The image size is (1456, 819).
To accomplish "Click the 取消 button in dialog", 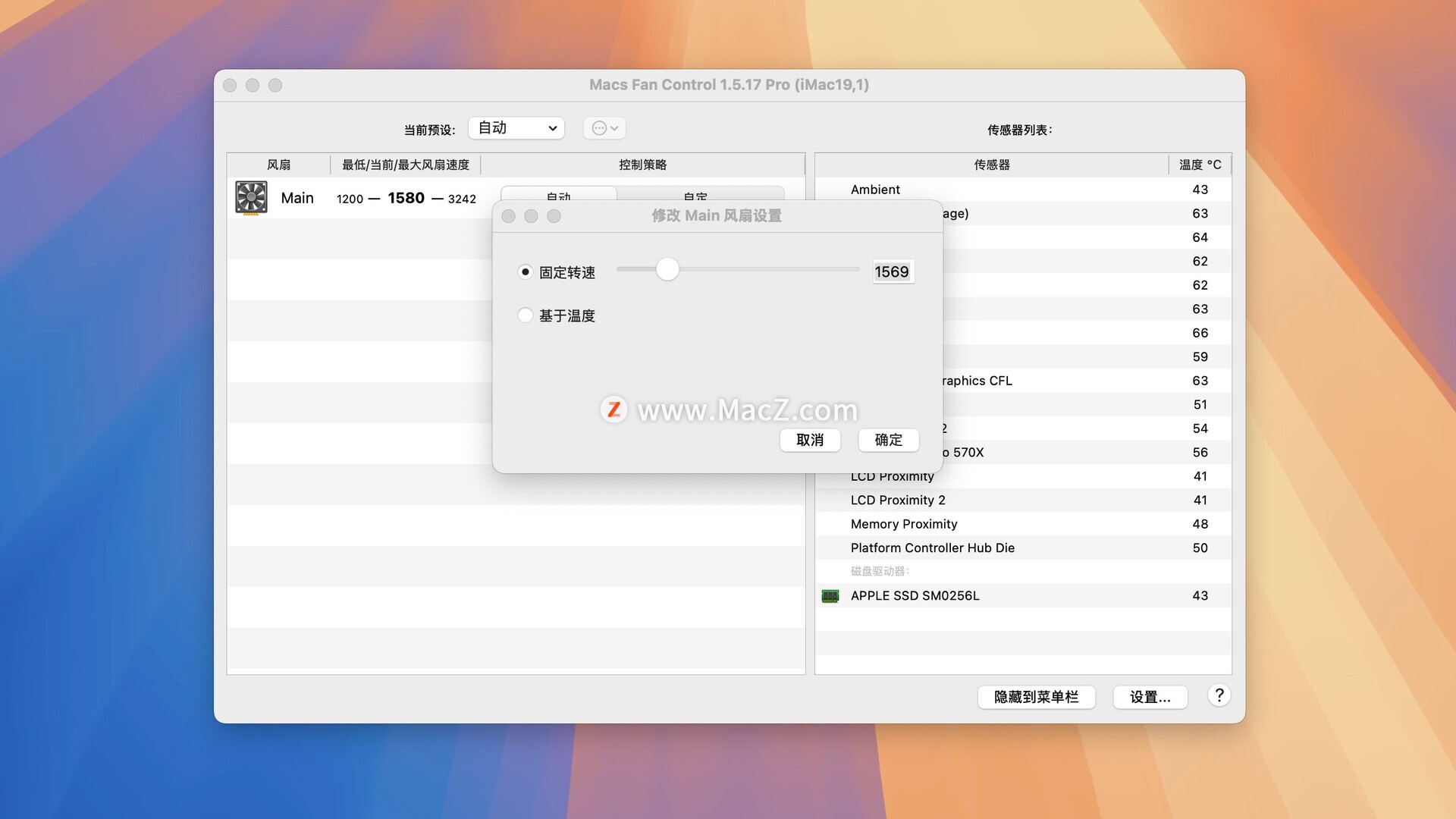I will [x=810, y=440].
